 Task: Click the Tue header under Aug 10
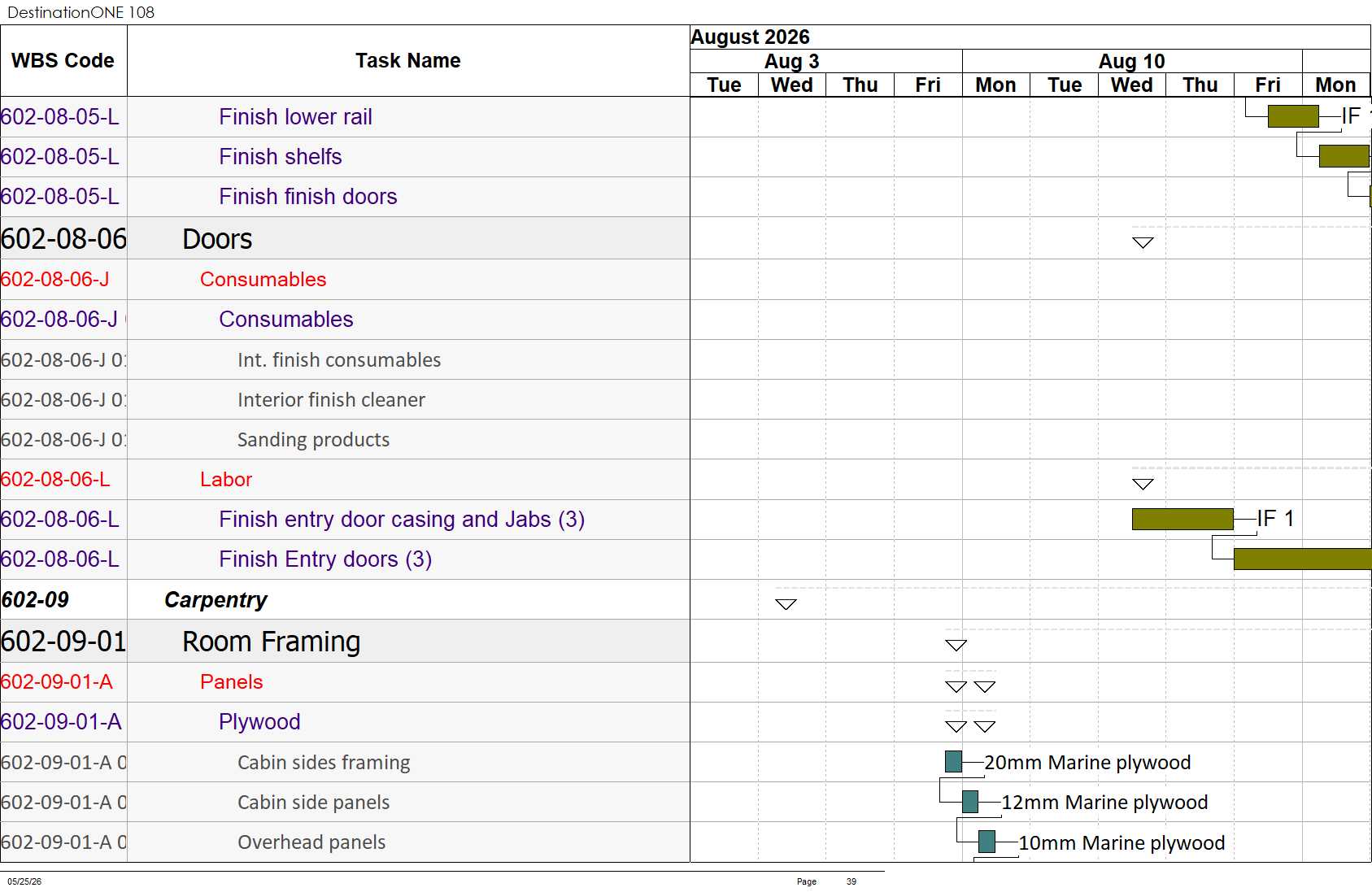point(1065,85)
